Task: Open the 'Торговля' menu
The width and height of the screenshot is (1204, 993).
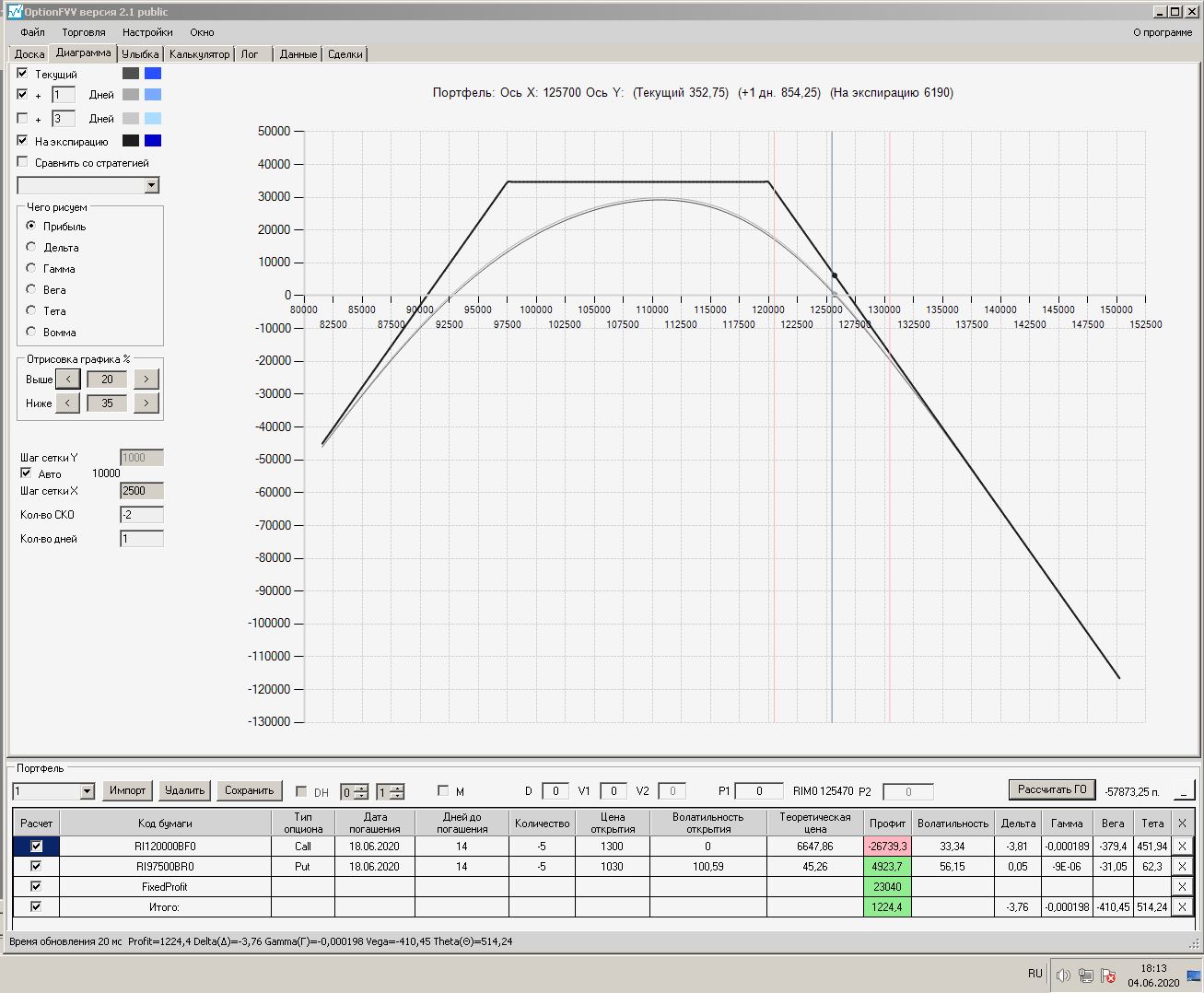Action: point(84,32)
